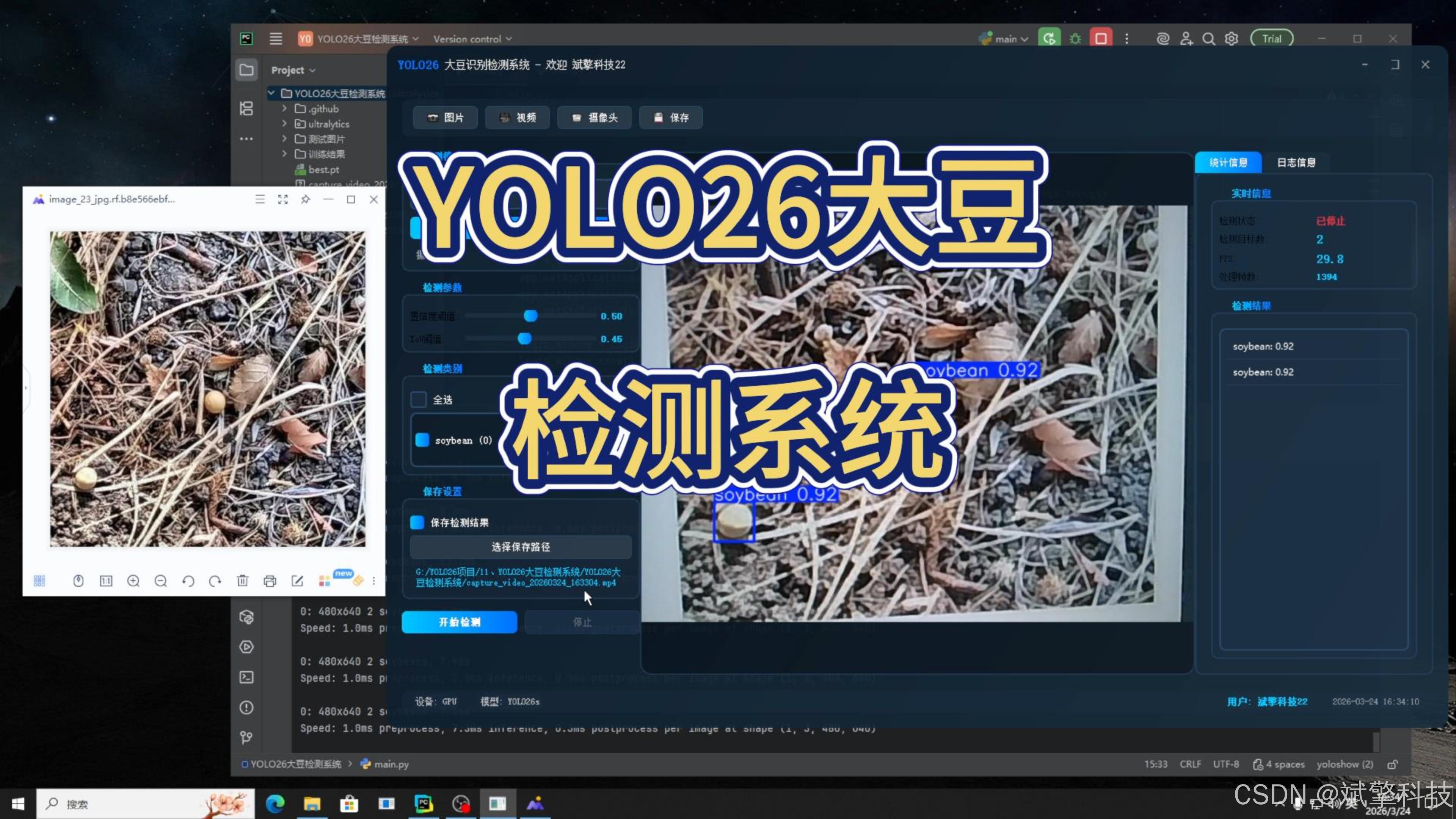Click the edit image pencil icon

[x=297, y=581]
